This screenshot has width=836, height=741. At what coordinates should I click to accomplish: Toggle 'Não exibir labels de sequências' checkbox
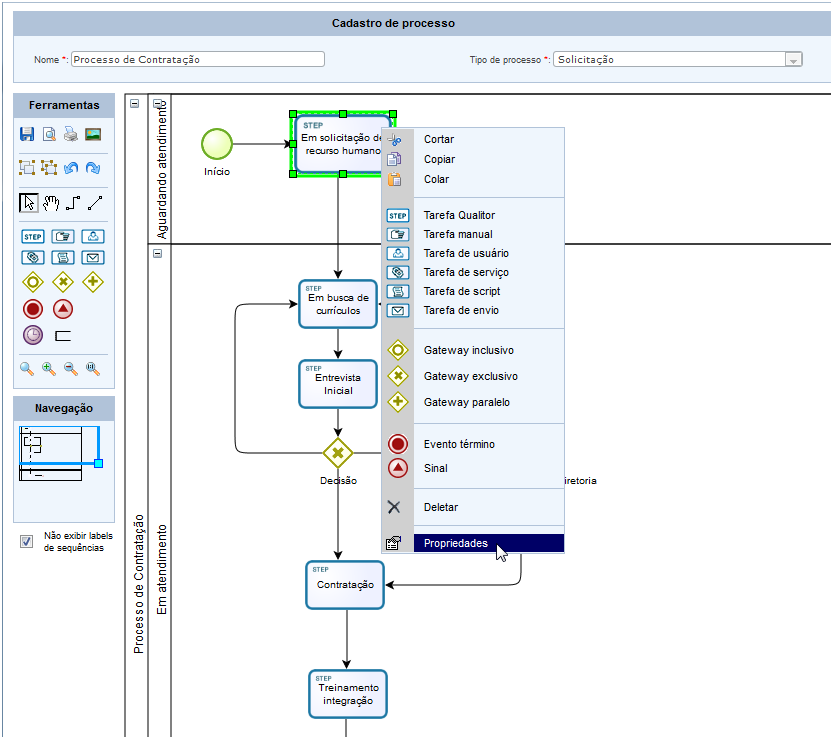tap(27, 541)
